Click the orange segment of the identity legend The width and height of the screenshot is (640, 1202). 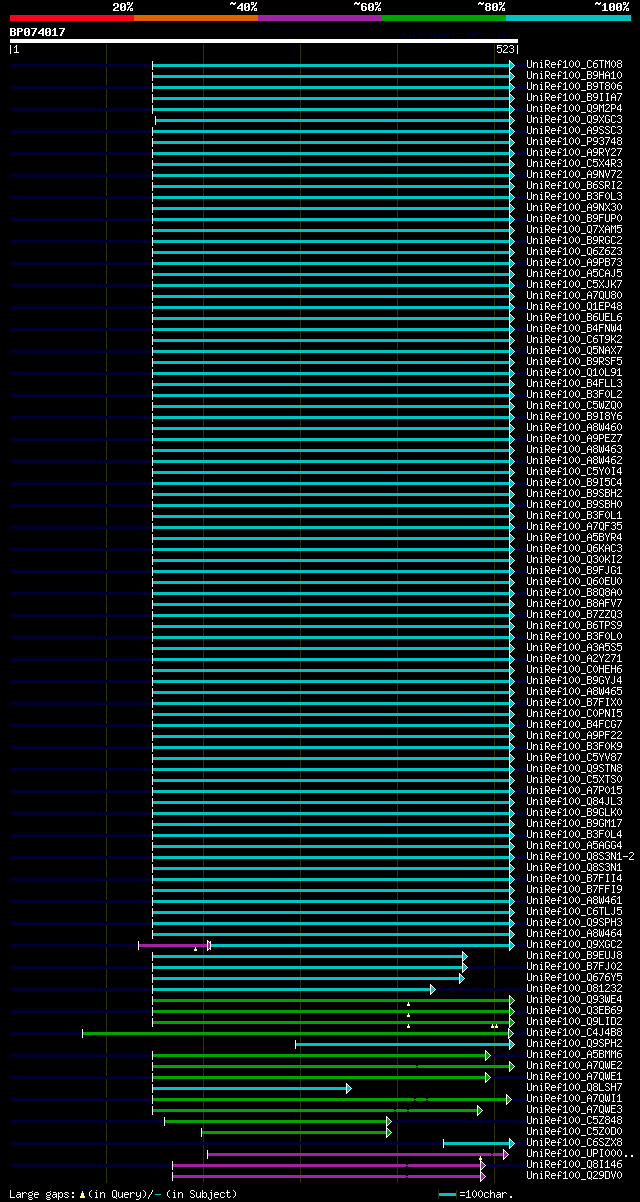click(x=196, y=18)
